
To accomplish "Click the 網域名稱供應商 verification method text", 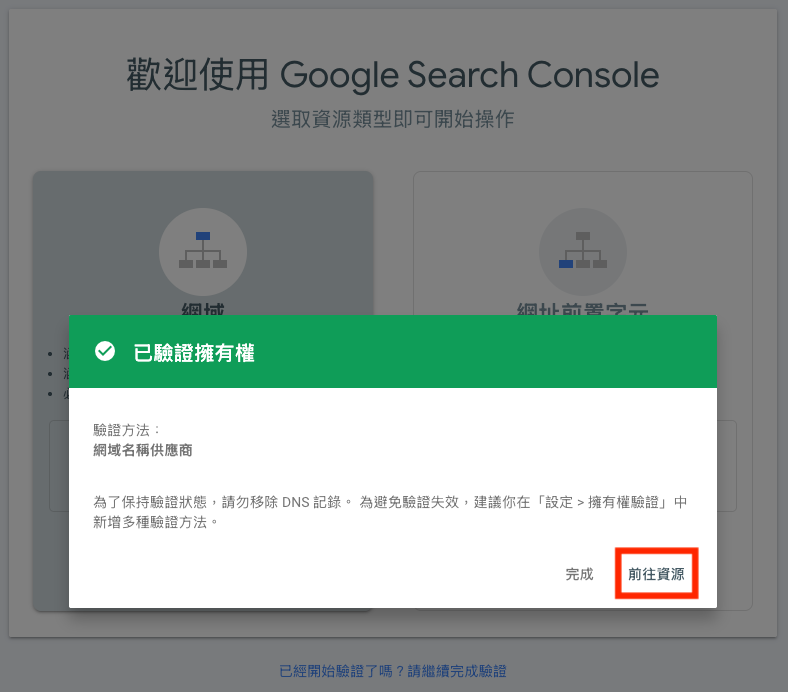I will point(143,450).
